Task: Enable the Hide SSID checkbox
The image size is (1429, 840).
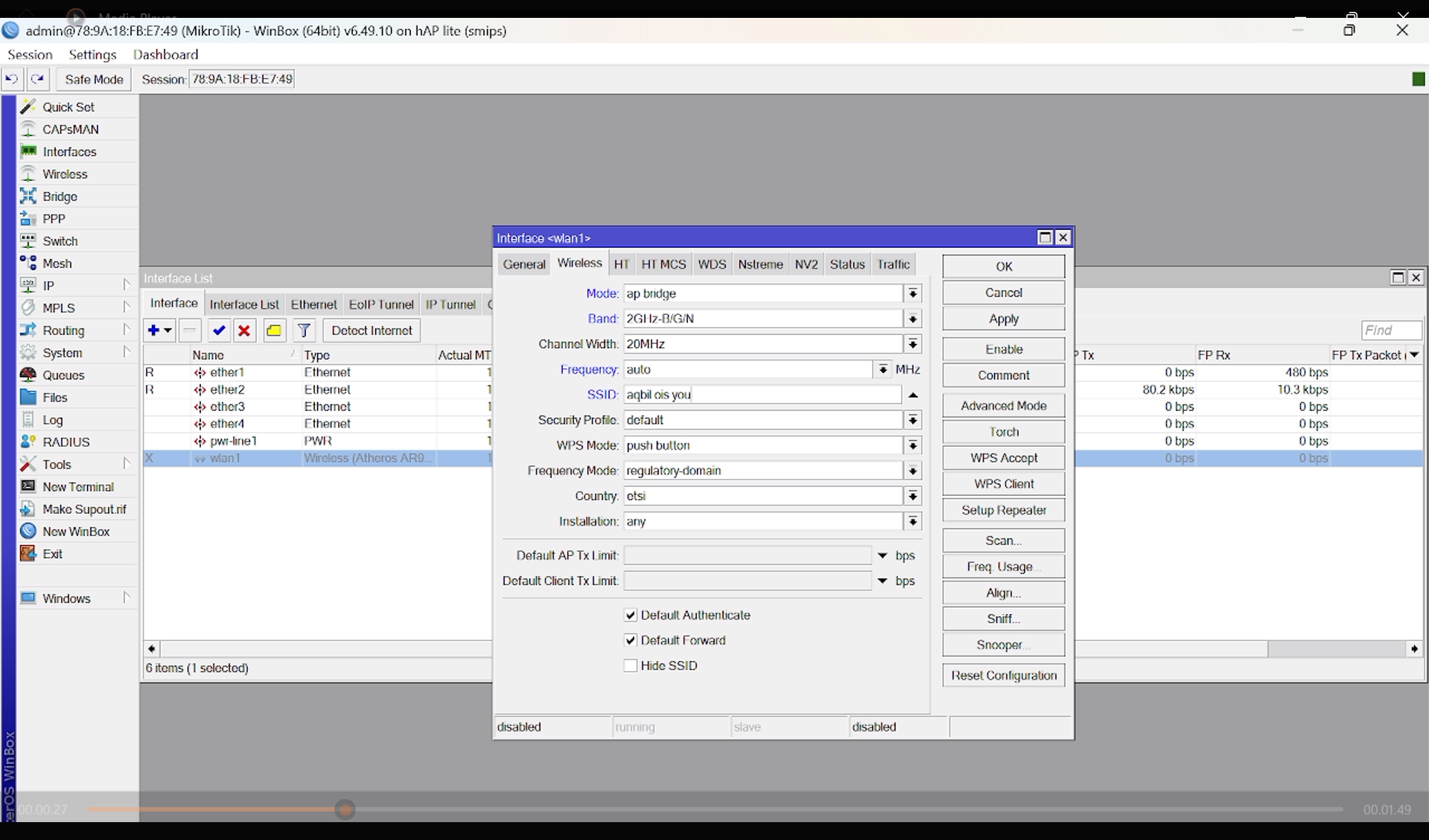Action: click(631, 666)
